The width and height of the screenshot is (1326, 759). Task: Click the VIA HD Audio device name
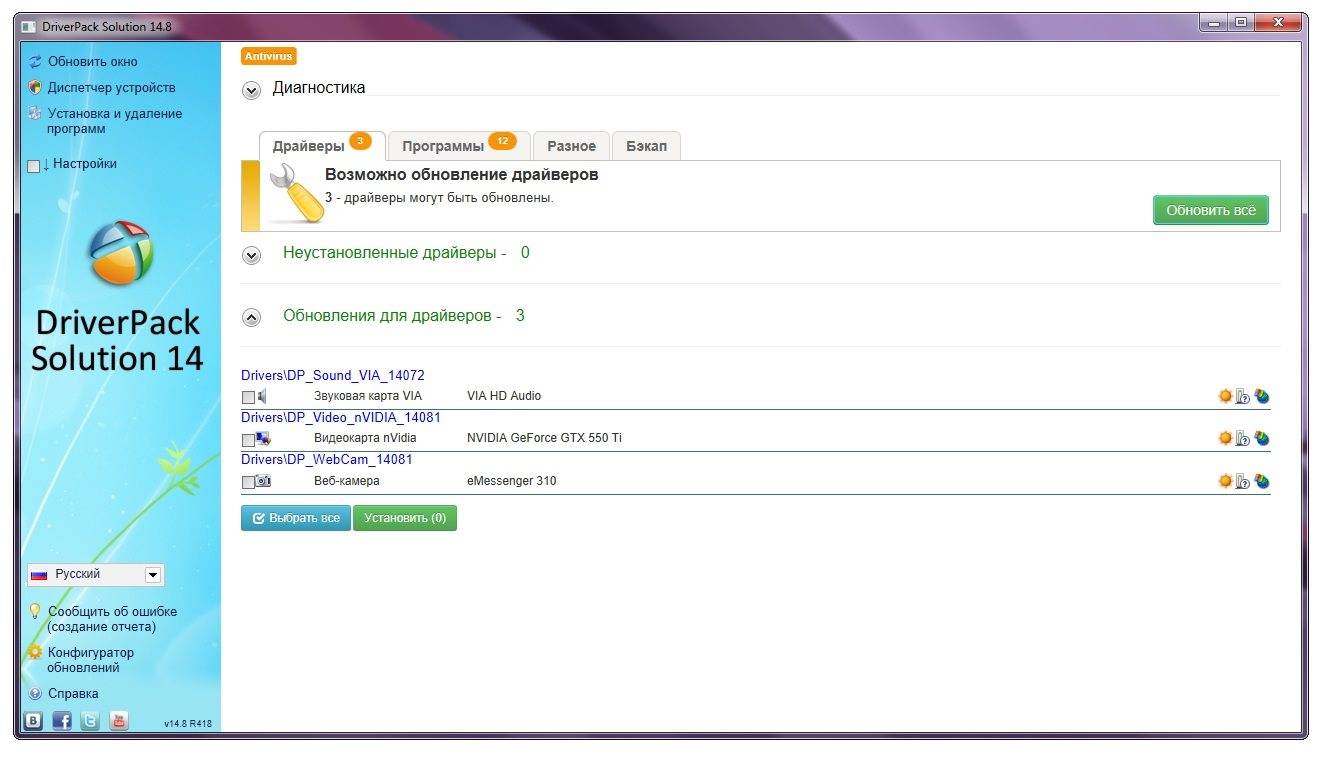tap(504, 396)
